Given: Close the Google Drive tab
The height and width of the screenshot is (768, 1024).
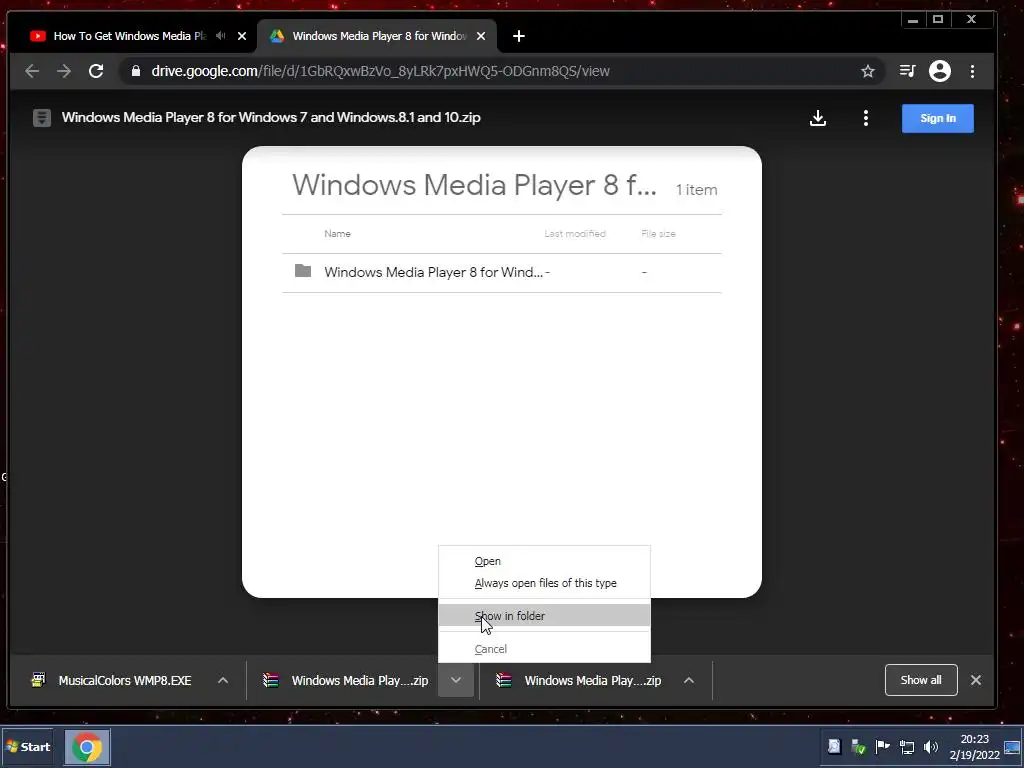Looking at the screenshot, I should click(481, 36).
